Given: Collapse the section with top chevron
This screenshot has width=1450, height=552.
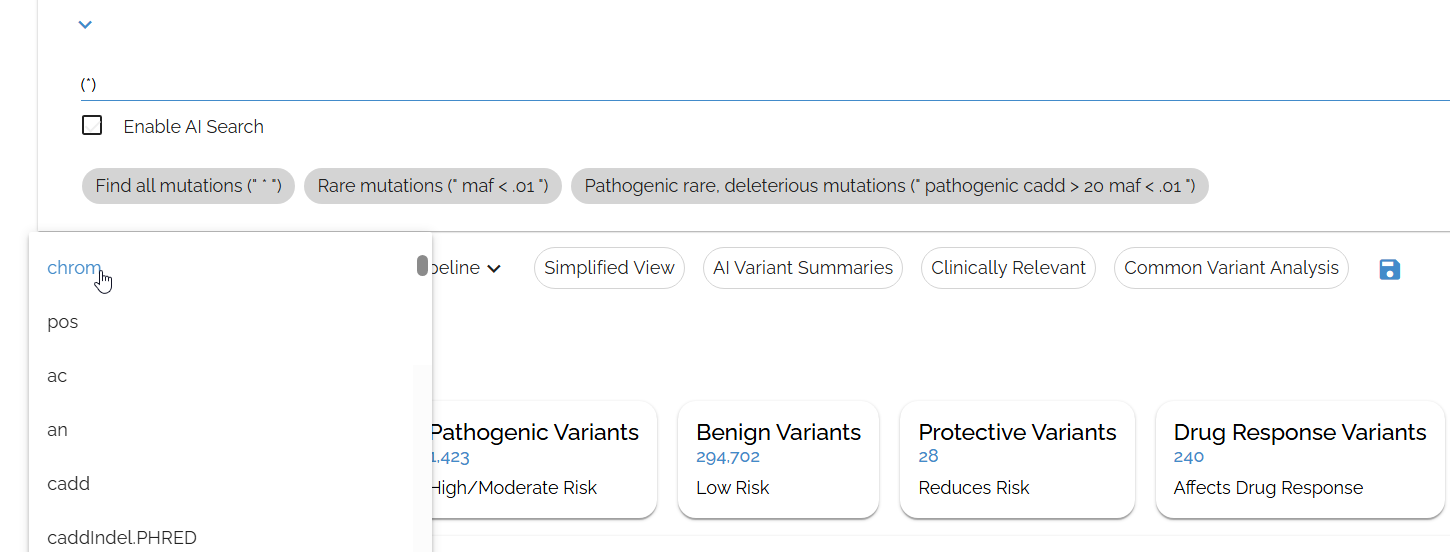Looking at the screenshot, I should point(85,25).
